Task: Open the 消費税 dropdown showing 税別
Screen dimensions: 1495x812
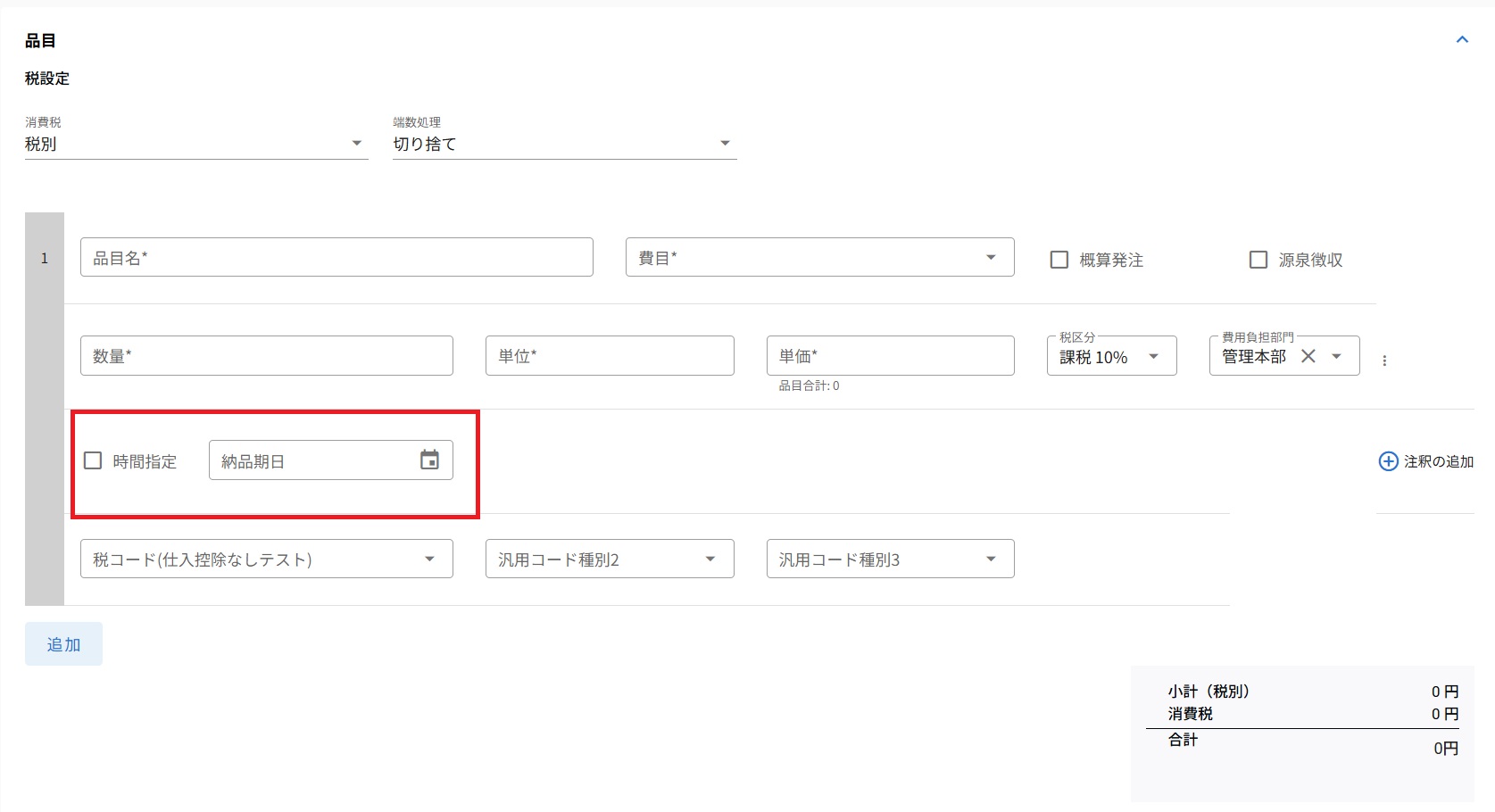Action: pos(356,142)
